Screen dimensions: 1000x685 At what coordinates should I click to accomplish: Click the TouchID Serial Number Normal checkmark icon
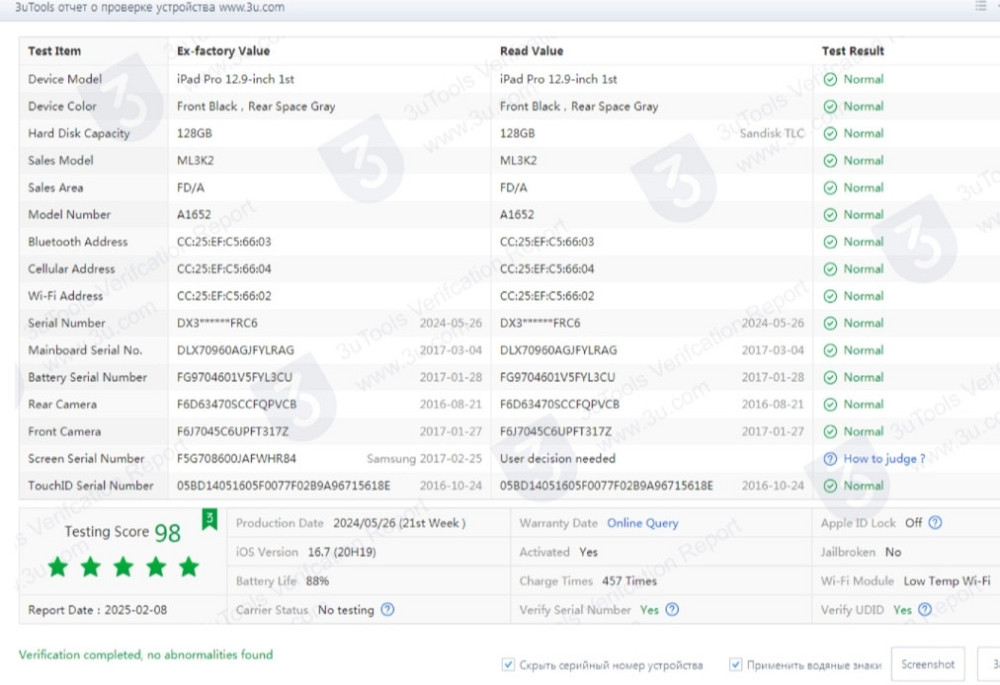pyautogui.click(x=830, y=486)
